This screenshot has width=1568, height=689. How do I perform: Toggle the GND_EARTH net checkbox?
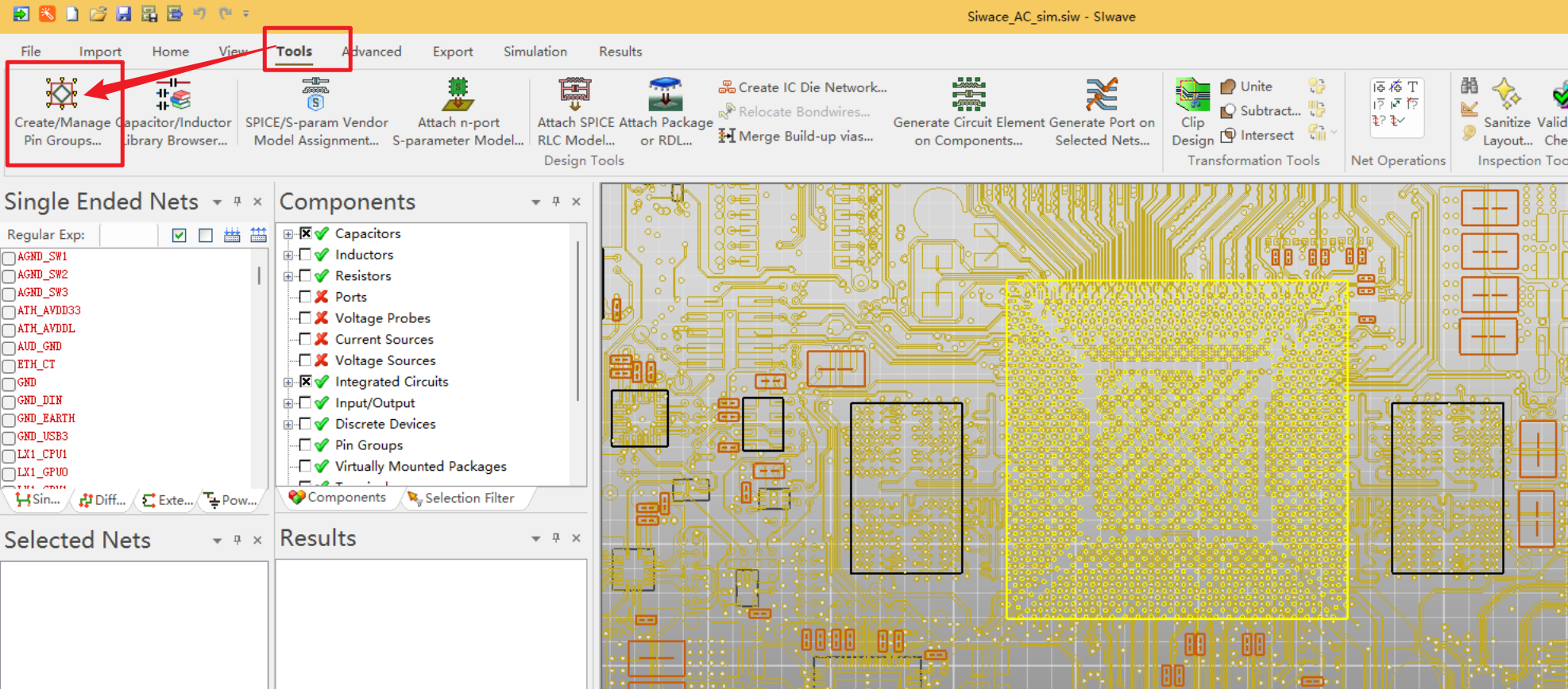click(x=9, y=420)
